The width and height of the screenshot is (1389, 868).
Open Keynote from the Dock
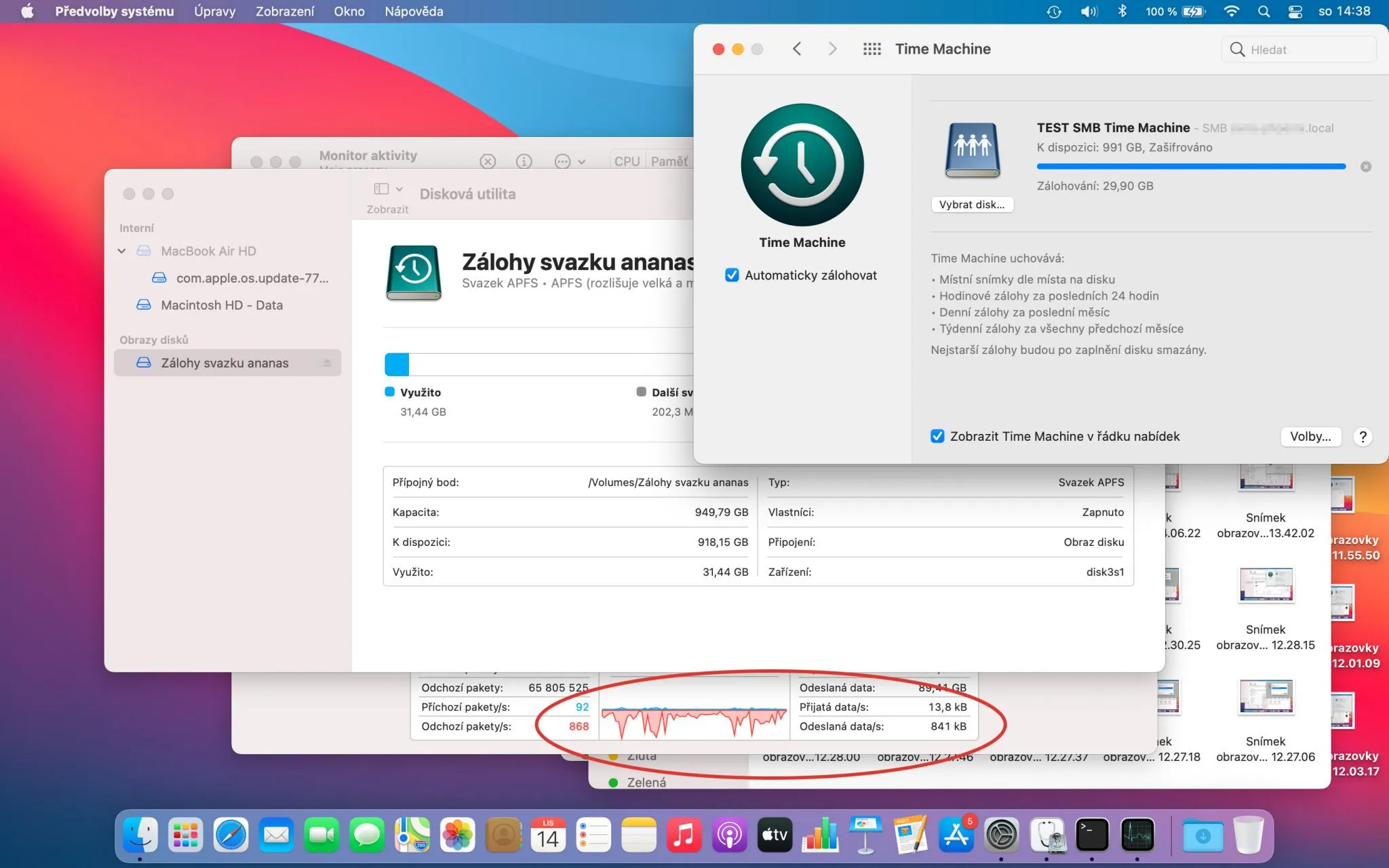click(865, 835)
